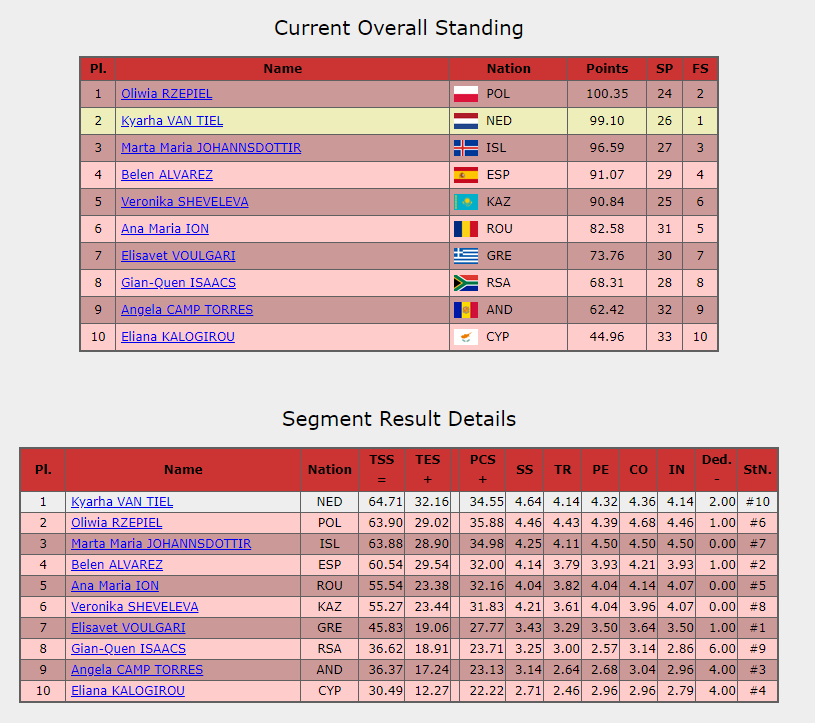Click the Kazakhstan flag icon

click(466, 202)
